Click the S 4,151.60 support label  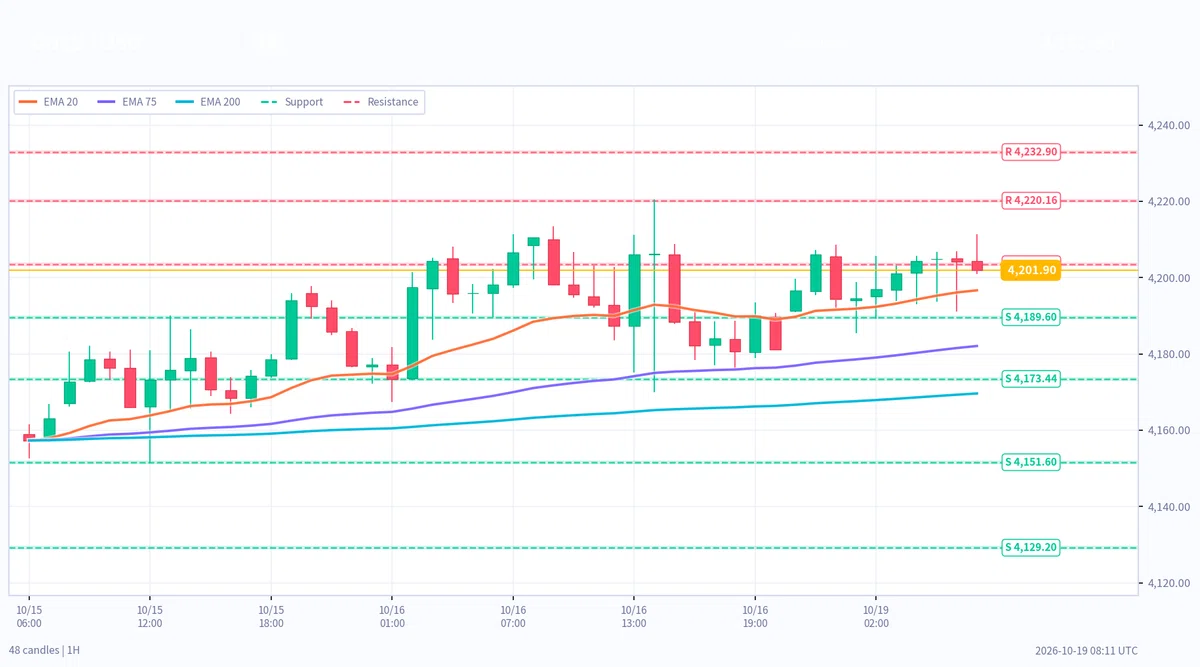1030,462
